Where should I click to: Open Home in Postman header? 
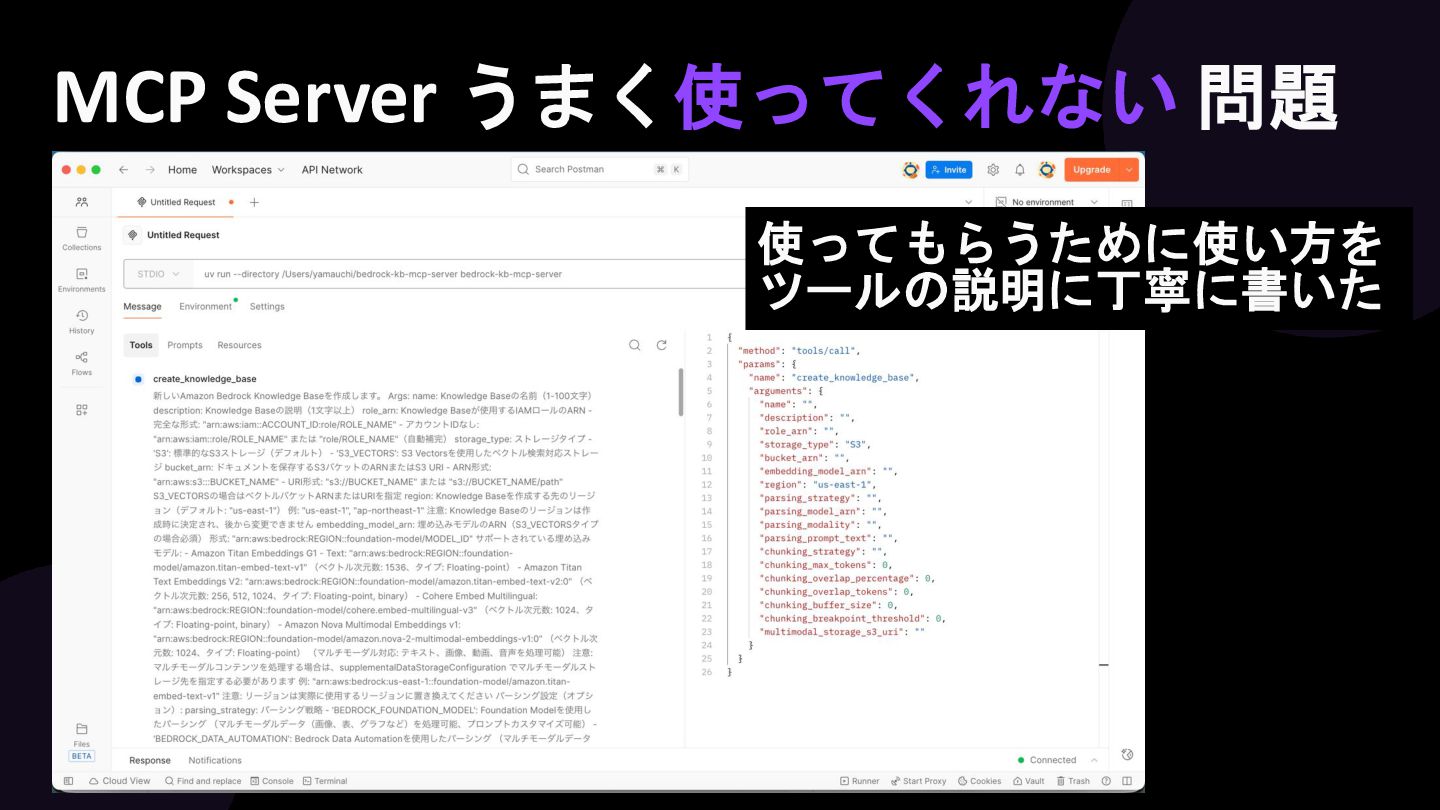(182, 170)
